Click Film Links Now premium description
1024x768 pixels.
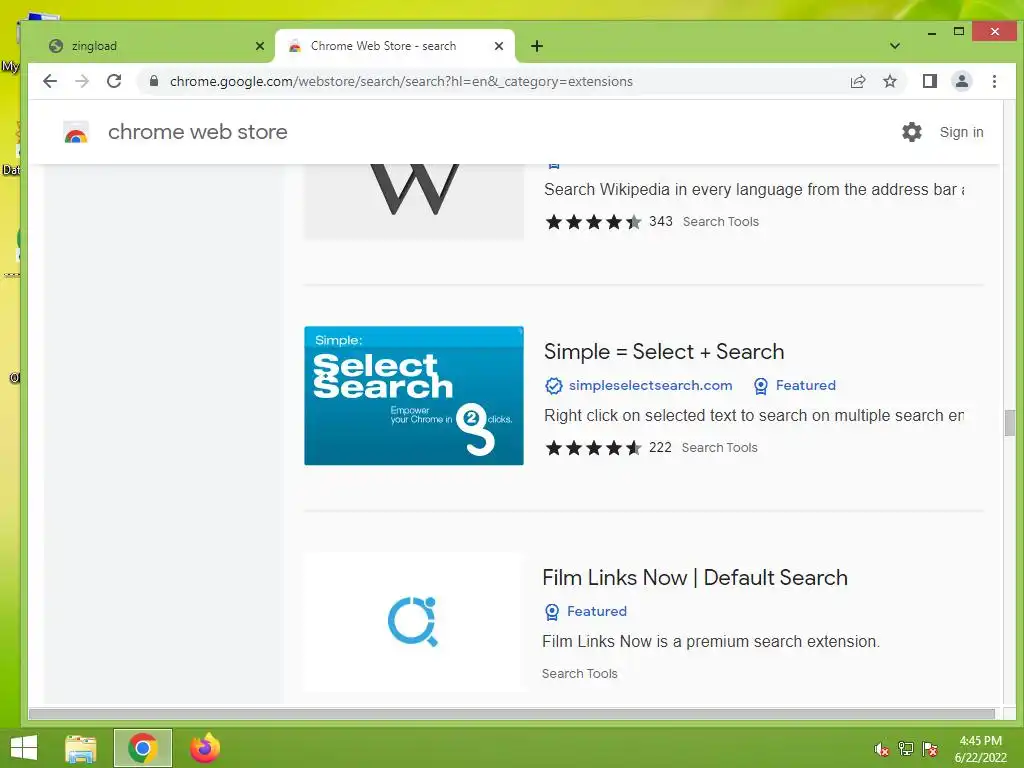tap(711, 641)
